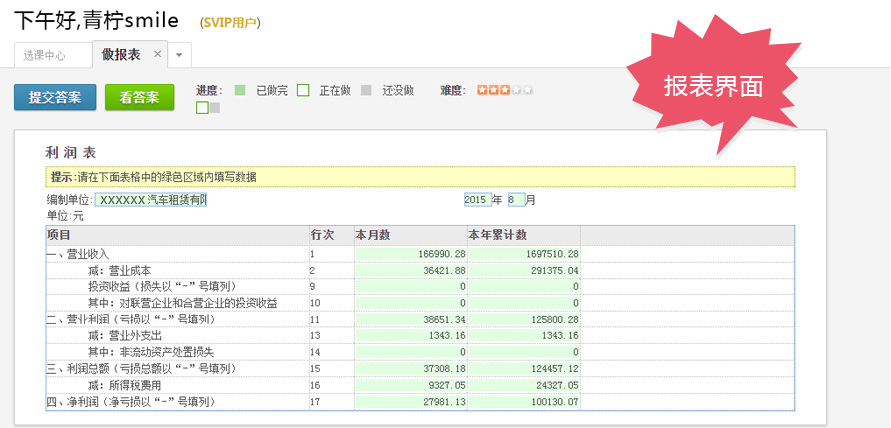Click the 利润总额 本年累计数 cell 124457.12
Image resolution: width=891 pixels, height=428 pixels.
[524, 369]
